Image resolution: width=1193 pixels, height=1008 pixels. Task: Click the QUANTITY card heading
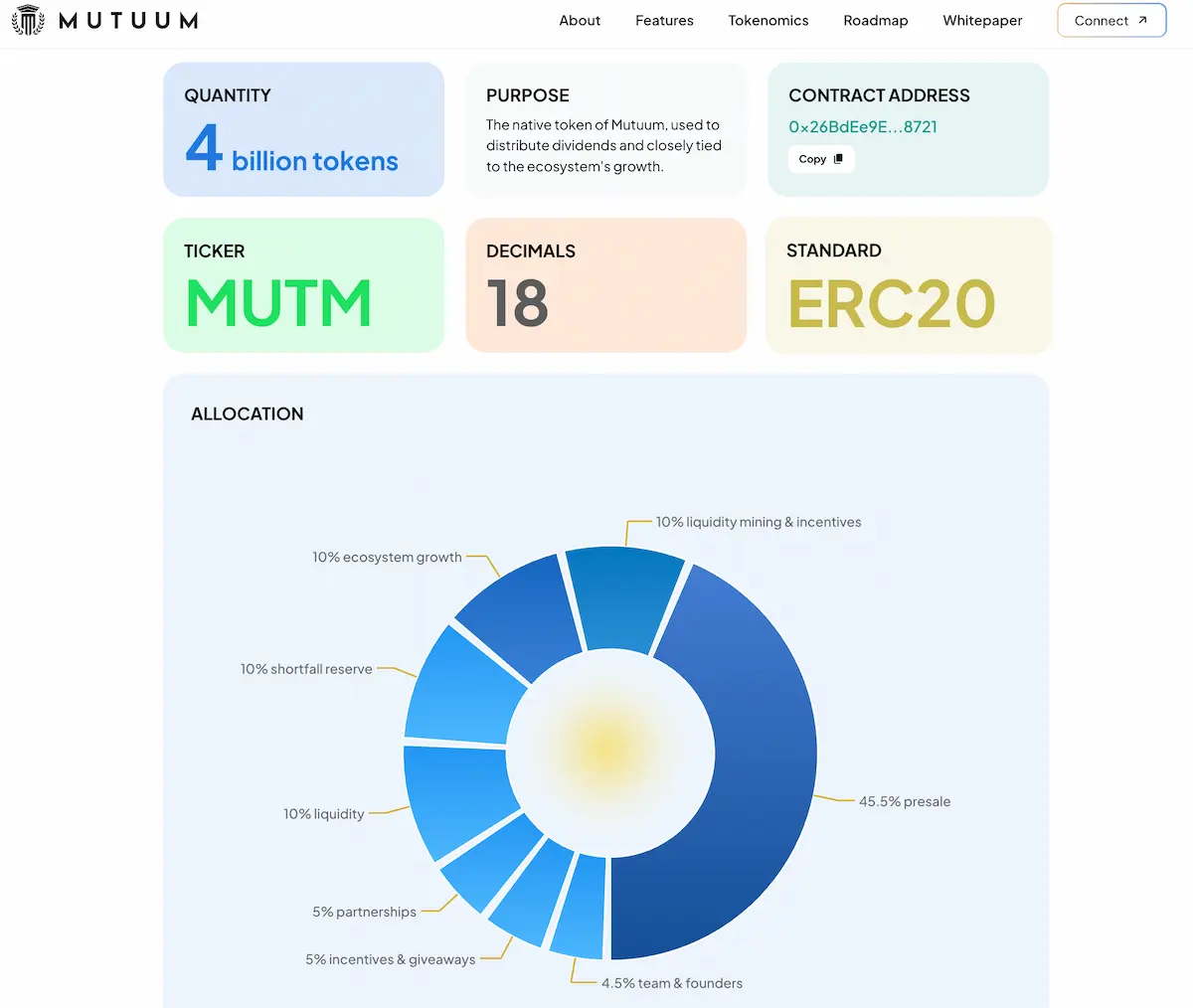pyautogui.click(x=228, y=95)
